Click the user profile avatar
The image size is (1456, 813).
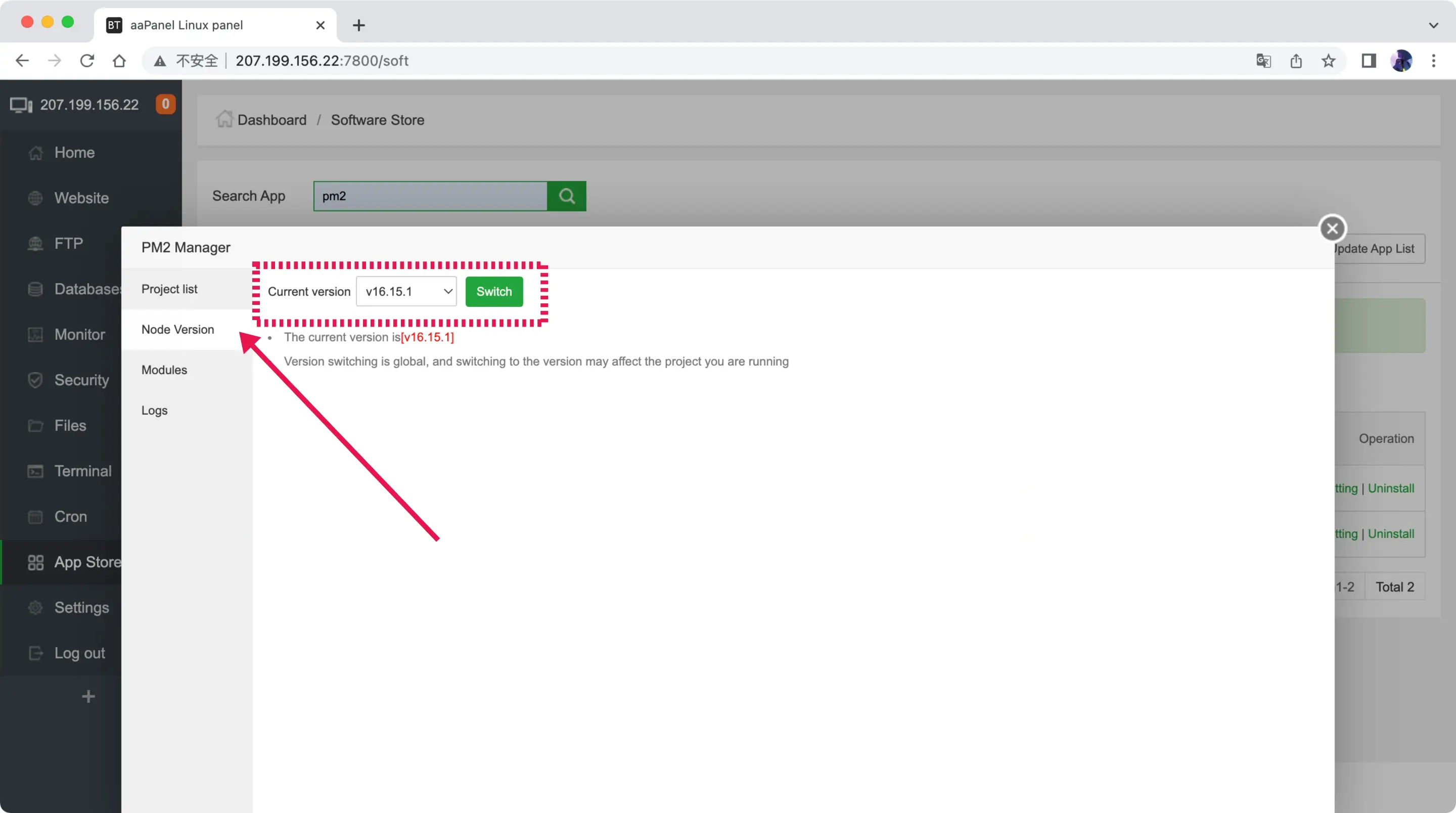[x=1401, y=61]
